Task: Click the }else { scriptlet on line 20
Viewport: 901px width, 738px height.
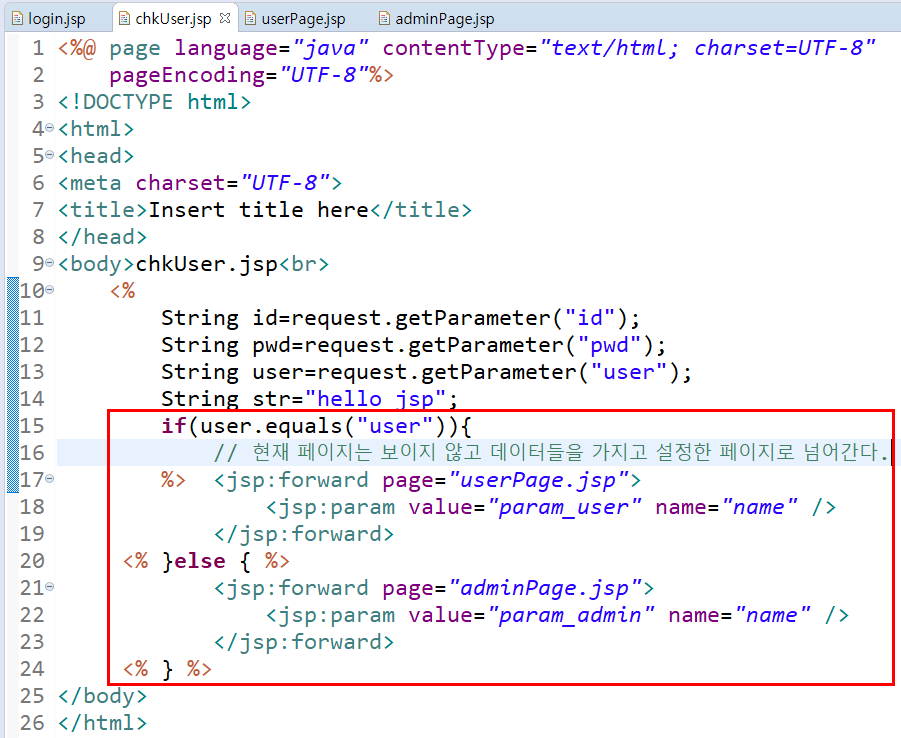Action: [x=206, y=561]
